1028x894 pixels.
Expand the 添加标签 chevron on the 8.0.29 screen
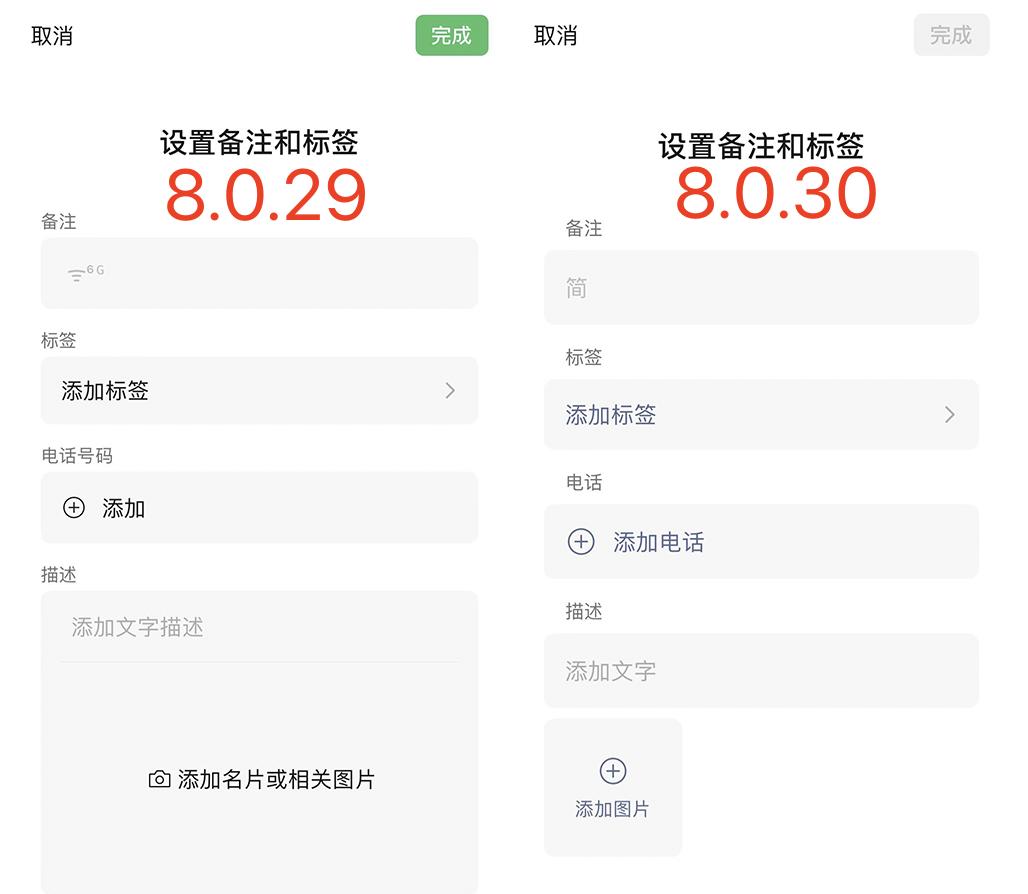click(x=450, y=391)
